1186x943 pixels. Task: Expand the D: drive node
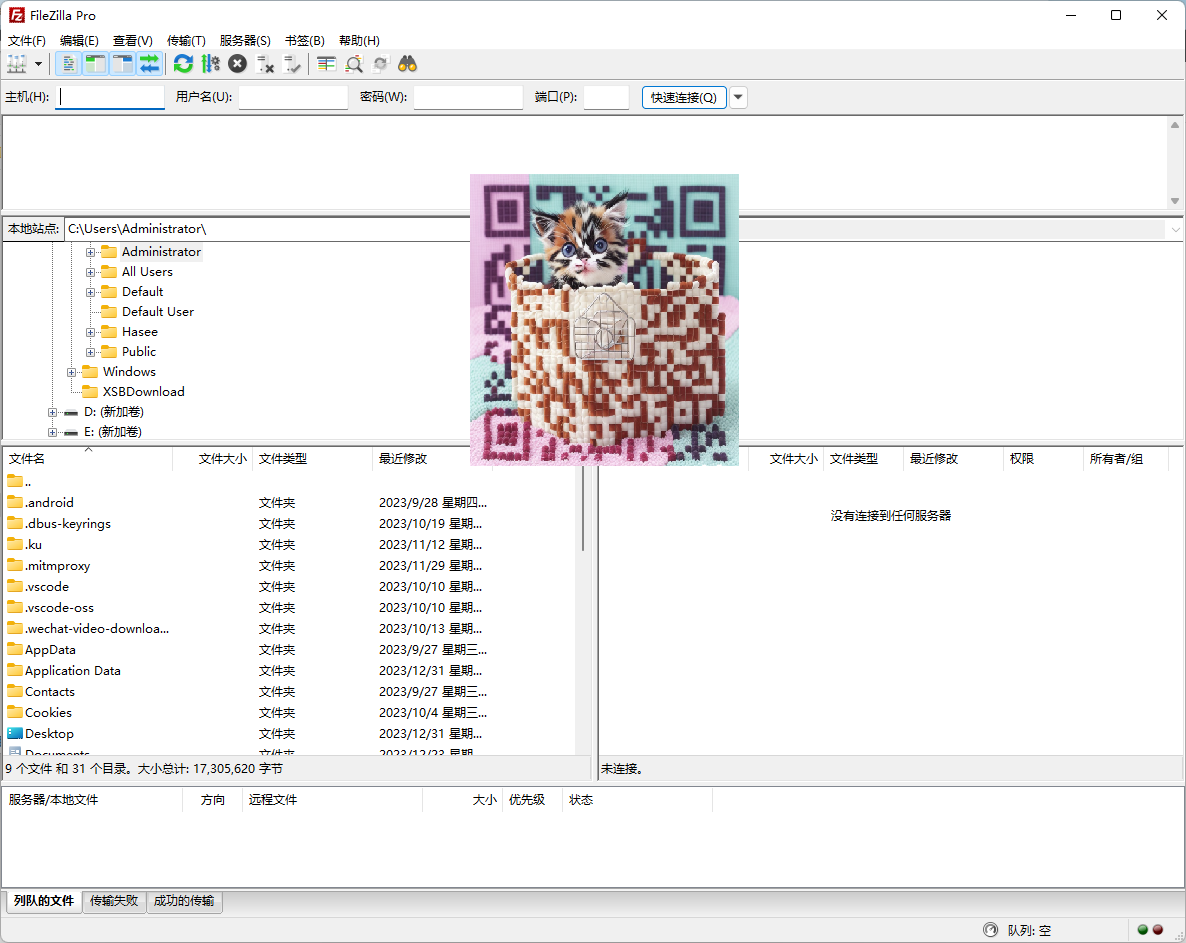pyautogui.click(x=52, y=411)
